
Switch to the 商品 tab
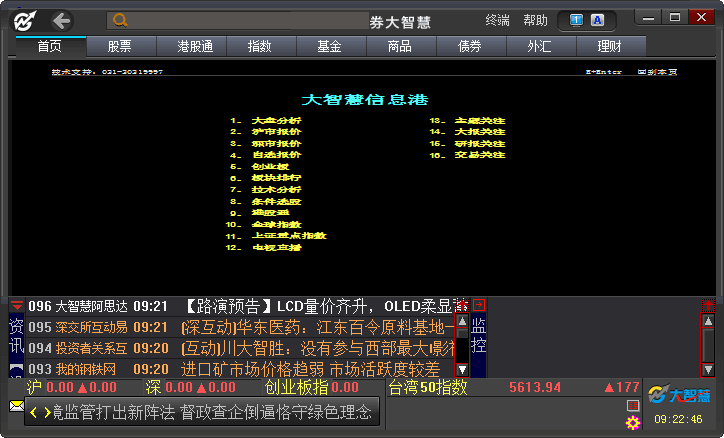point(399,46)
